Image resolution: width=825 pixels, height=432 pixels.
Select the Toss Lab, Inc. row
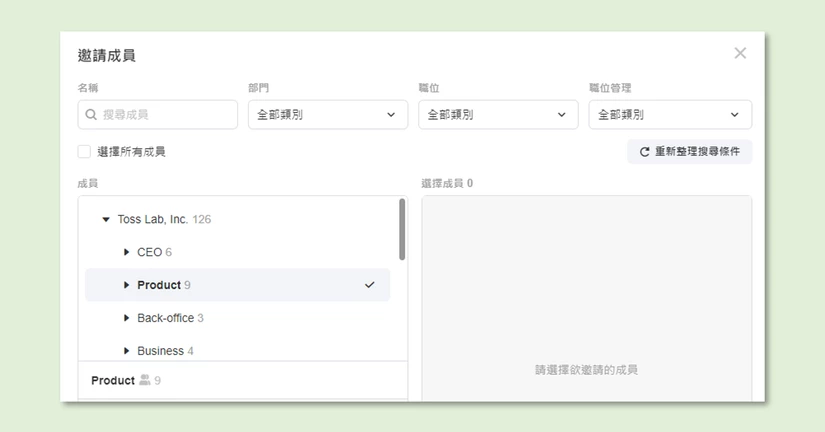click(x=237, y=219)
